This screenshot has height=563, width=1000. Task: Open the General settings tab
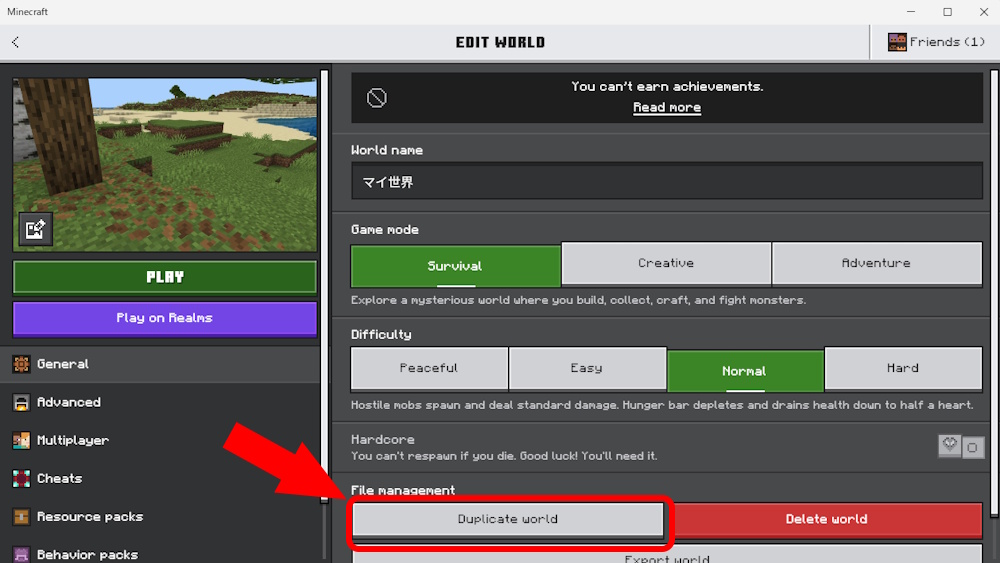coord(159,364)
